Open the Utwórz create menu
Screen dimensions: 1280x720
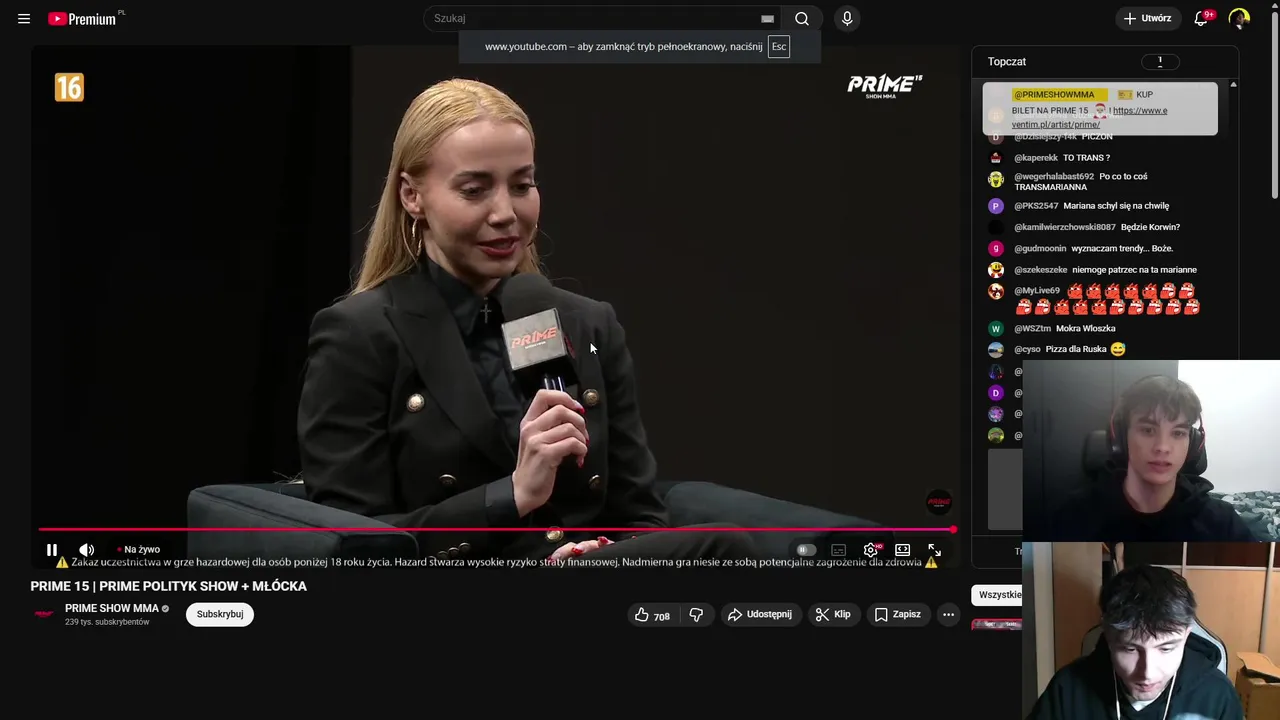click(x=1147, y=18)
